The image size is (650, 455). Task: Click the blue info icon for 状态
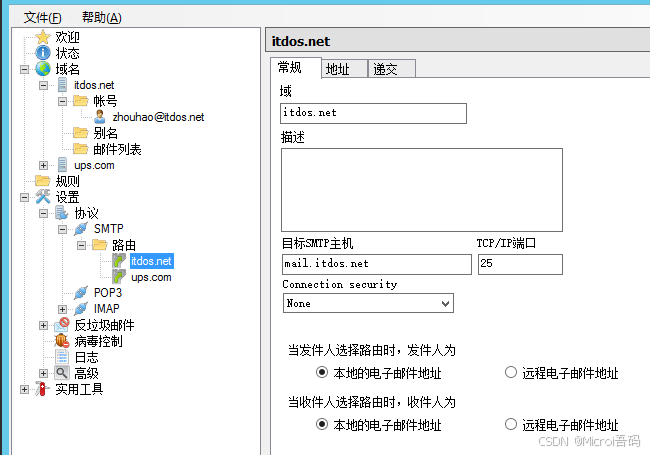point(43,53)
